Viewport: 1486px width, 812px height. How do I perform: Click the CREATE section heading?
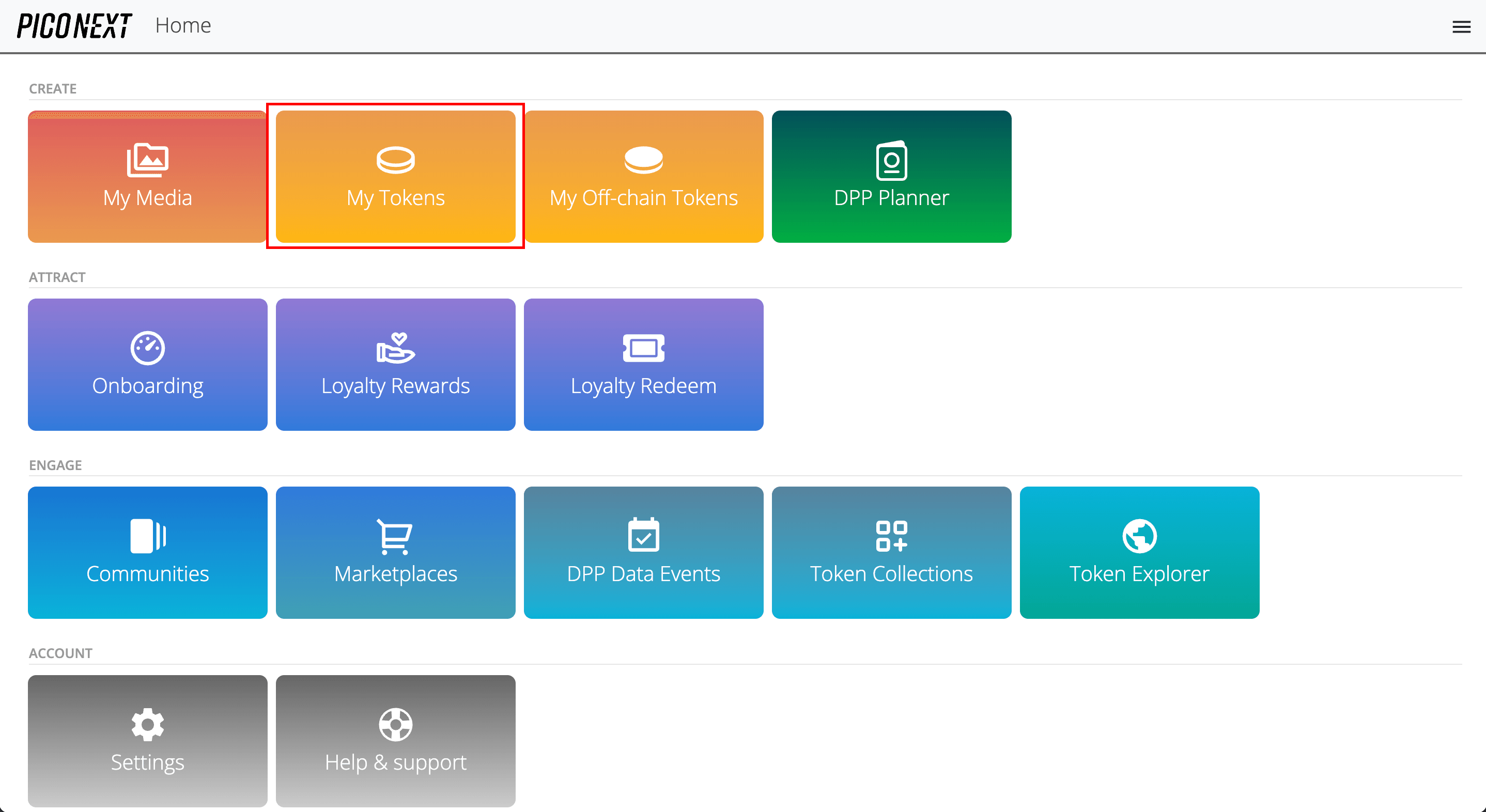tap(53, 88)
